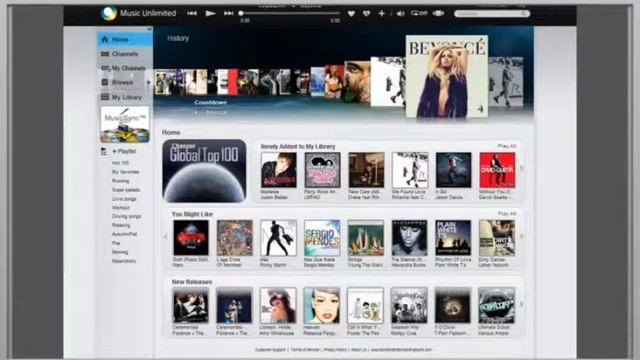Click the playlist folder icon
Viewport: 640px width, 360px height.
coord(104,152)
